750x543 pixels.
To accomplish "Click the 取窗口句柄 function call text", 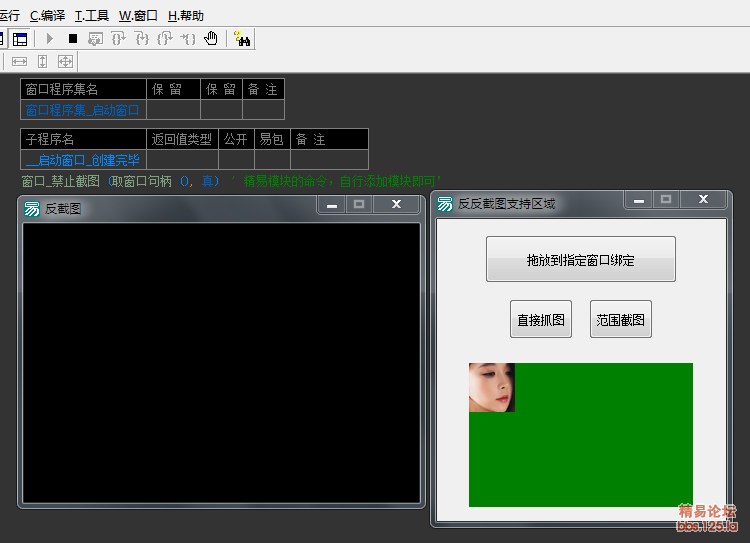I will pos(142,181).
